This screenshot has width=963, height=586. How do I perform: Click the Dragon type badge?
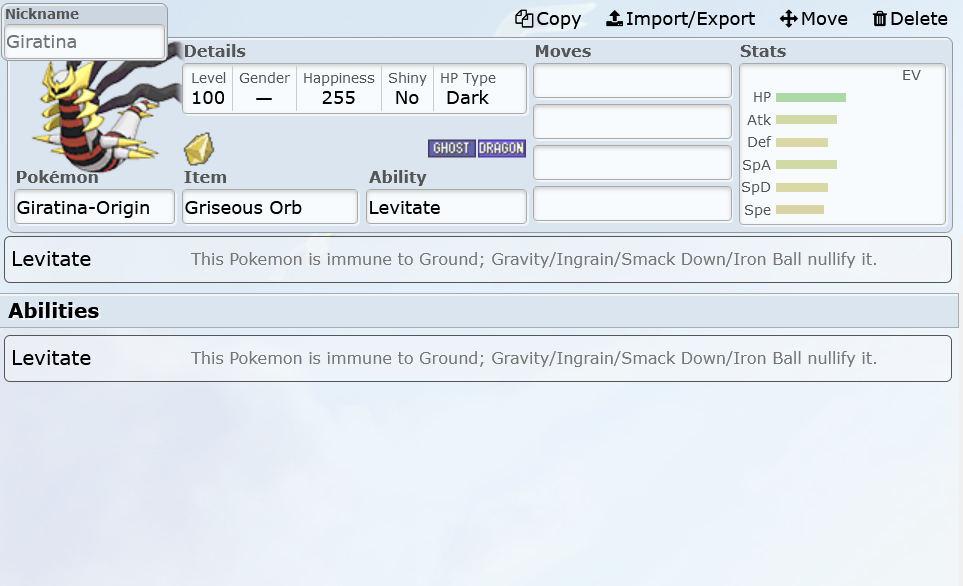pyautogui.click(x=501, y=148)
